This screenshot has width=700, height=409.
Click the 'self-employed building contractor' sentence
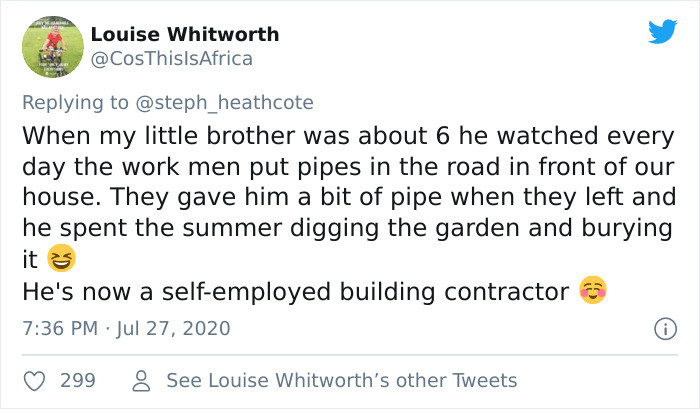pyautogui.click(x=295, y=292)
